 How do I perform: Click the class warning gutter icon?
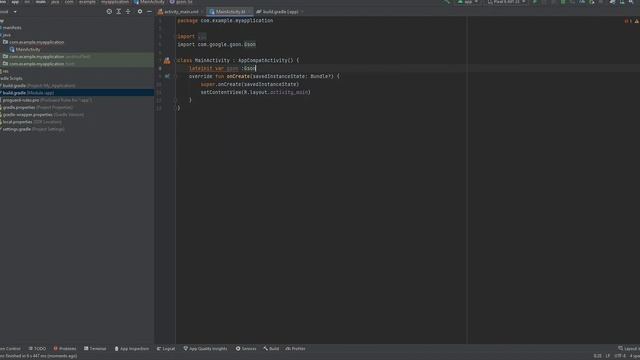[x=167, y=60]
